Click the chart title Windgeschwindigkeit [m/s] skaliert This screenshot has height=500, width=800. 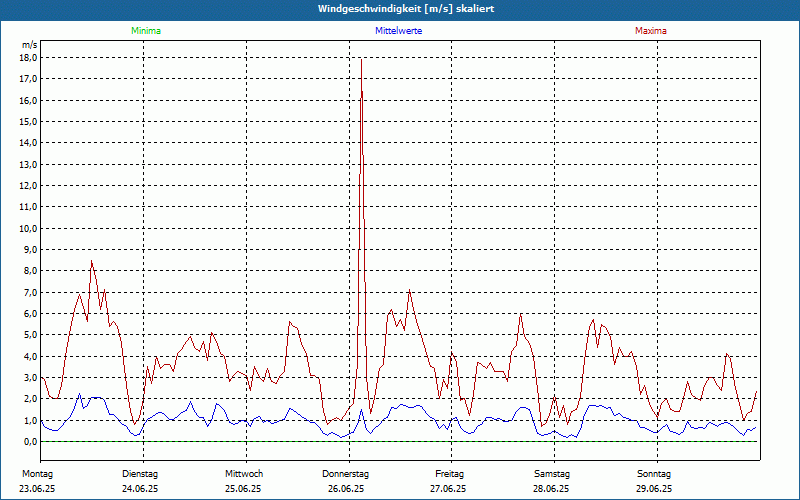pyautogui.click(x=406, y=9)
